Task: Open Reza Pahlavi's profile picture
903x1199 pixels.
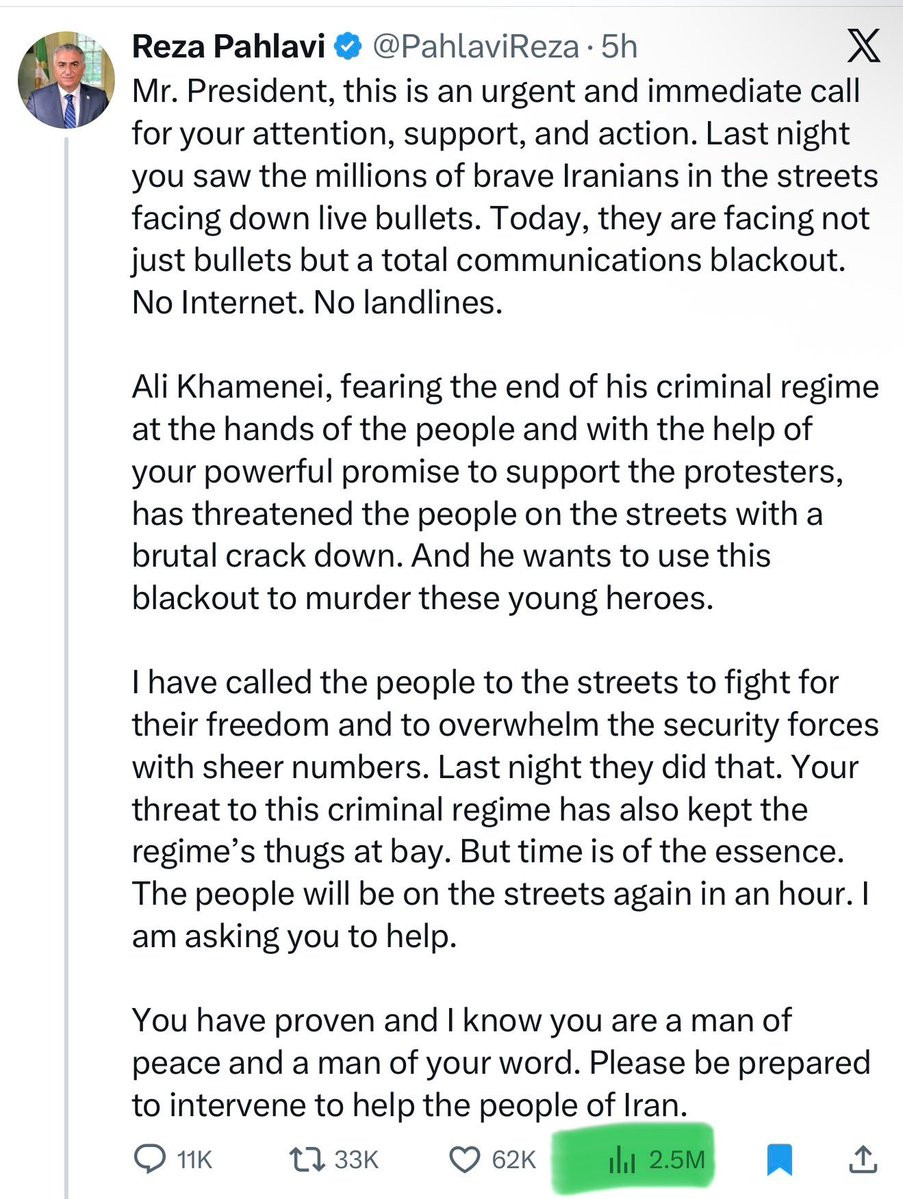Action: tap(67, 80)
